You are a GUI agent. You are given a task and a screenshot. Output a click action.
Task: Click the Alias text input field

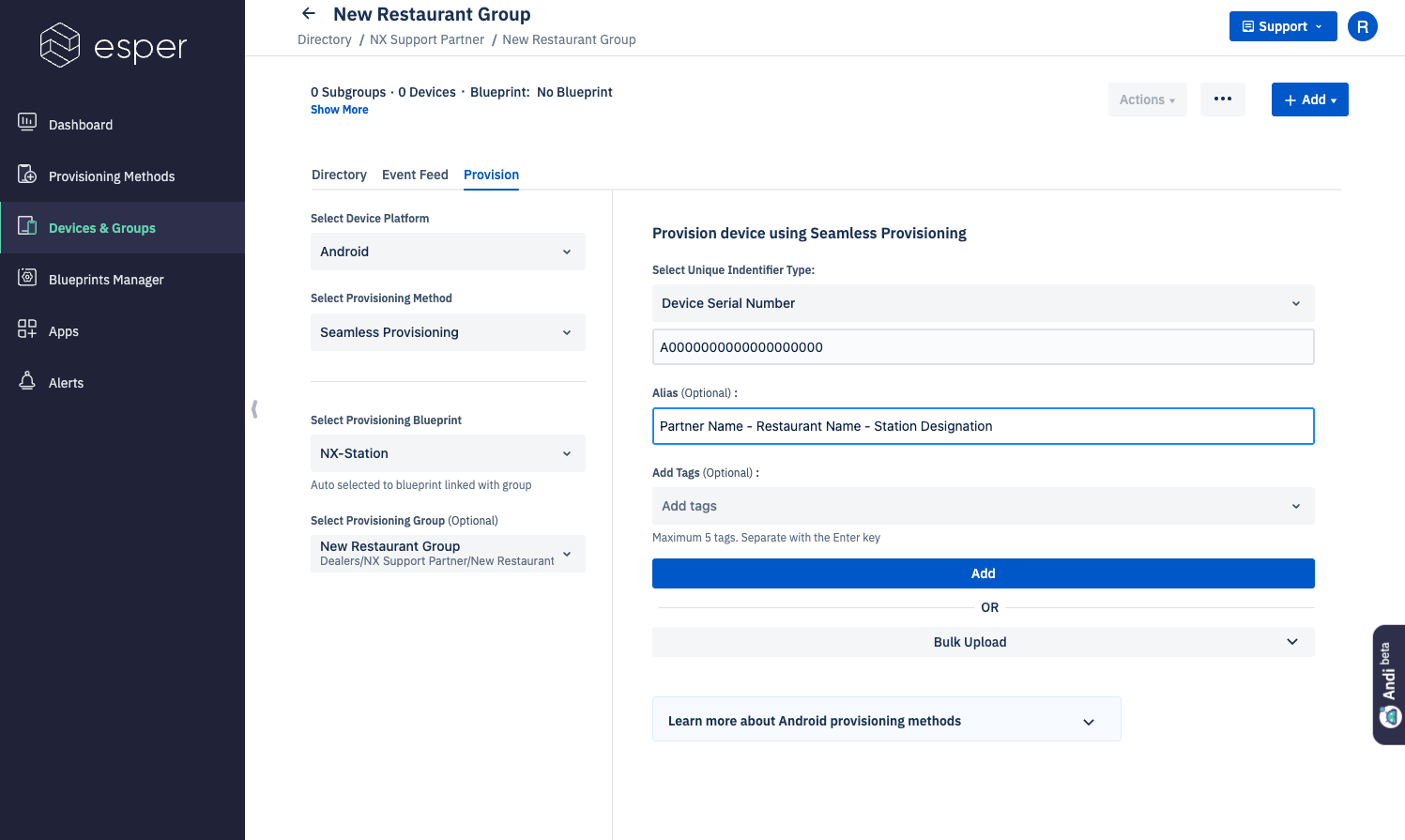[x=983, y=426]
